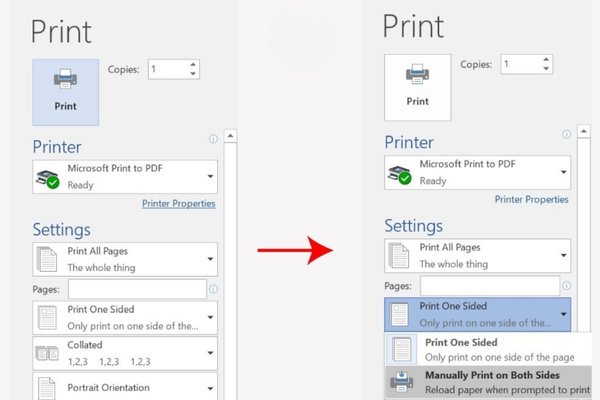Increase copies with up arrow in left panel
Screen dimensions: 600x400
tap(193, 64)
